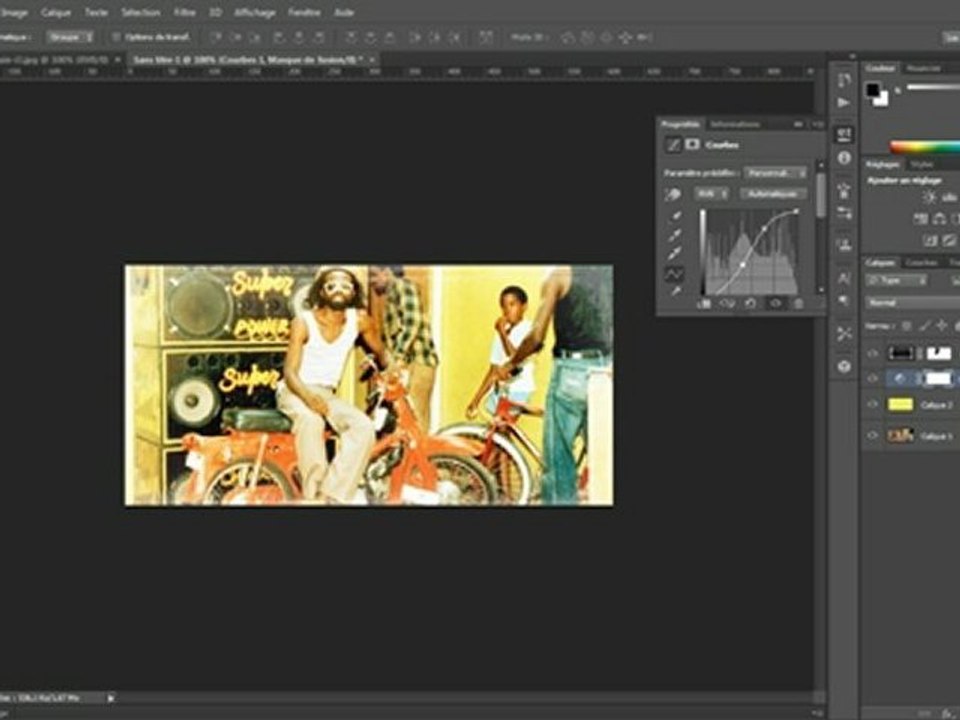Click the Actions play icon in dock

(844, 102)
